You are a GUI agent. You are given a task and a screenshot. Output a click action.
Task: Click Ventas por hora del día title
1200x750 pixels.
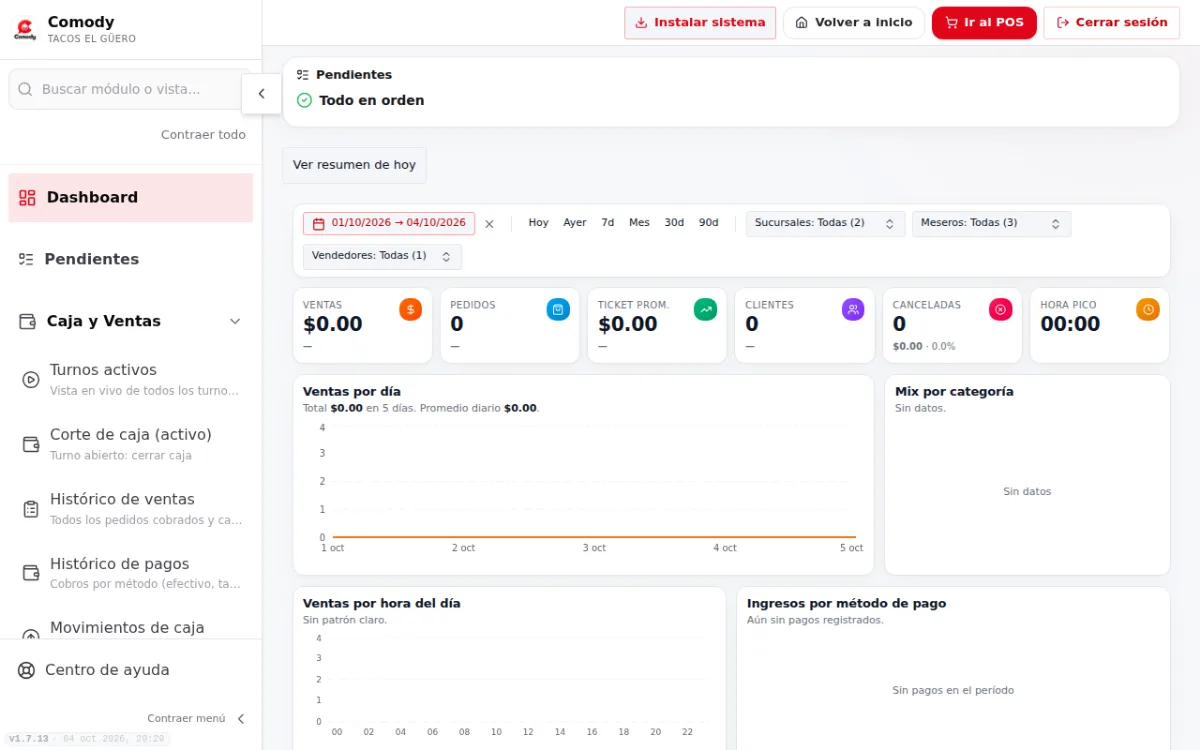(x=382, y=603)
